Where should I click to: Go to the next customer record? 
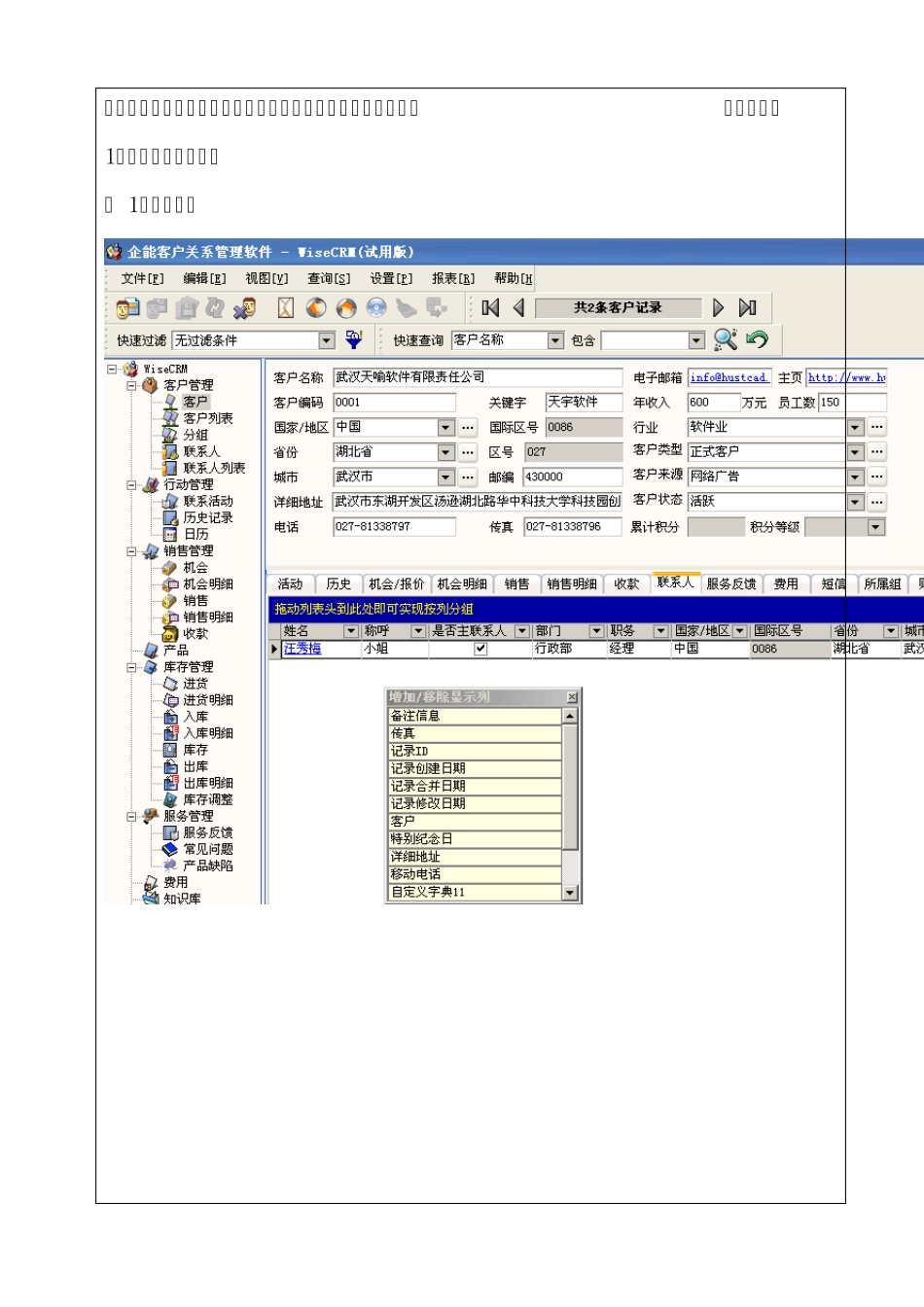pos(719,308)
